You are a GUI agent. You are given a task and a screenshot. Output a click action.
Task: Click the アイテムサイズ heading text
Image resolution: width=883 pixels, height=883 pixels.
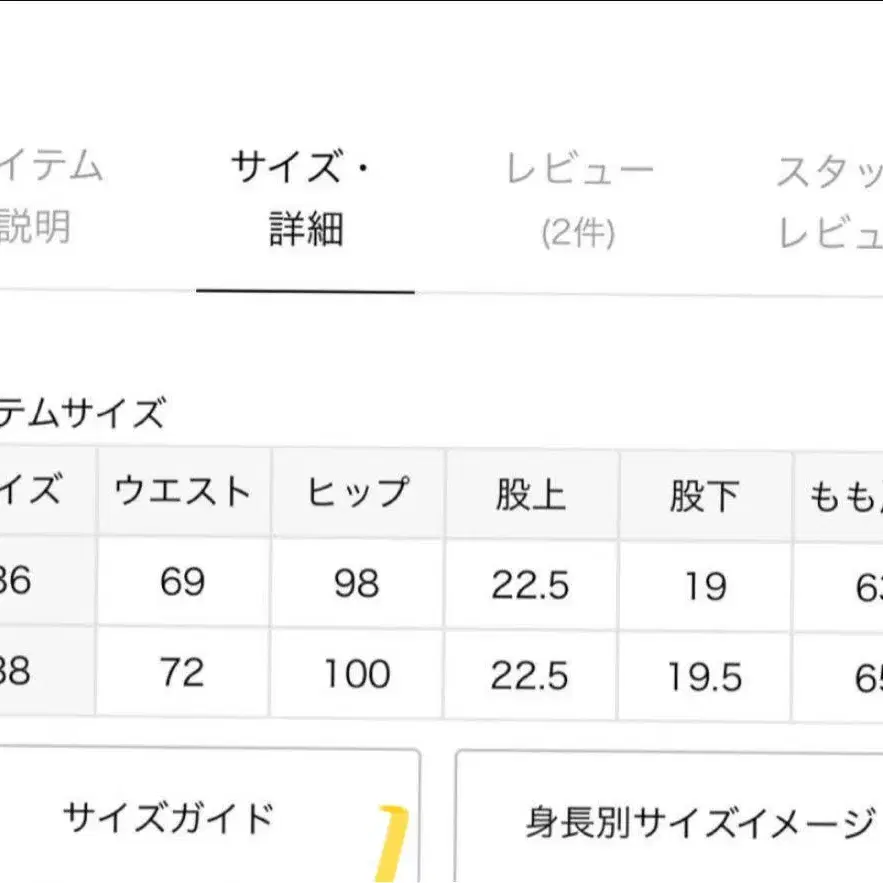pyautogui.click(x=82, y=412)
